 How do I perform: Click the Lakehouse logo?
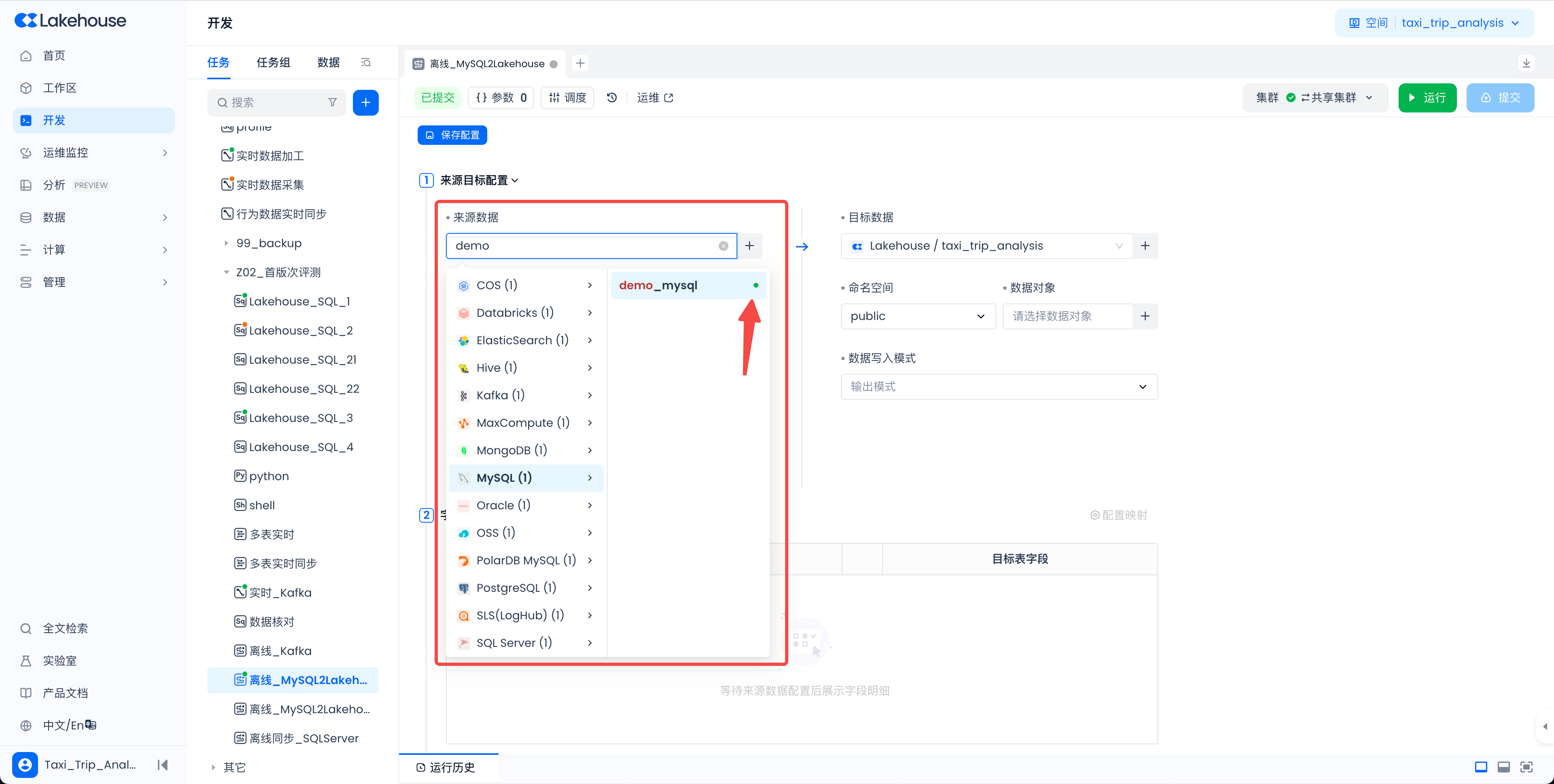coord(70,21)
